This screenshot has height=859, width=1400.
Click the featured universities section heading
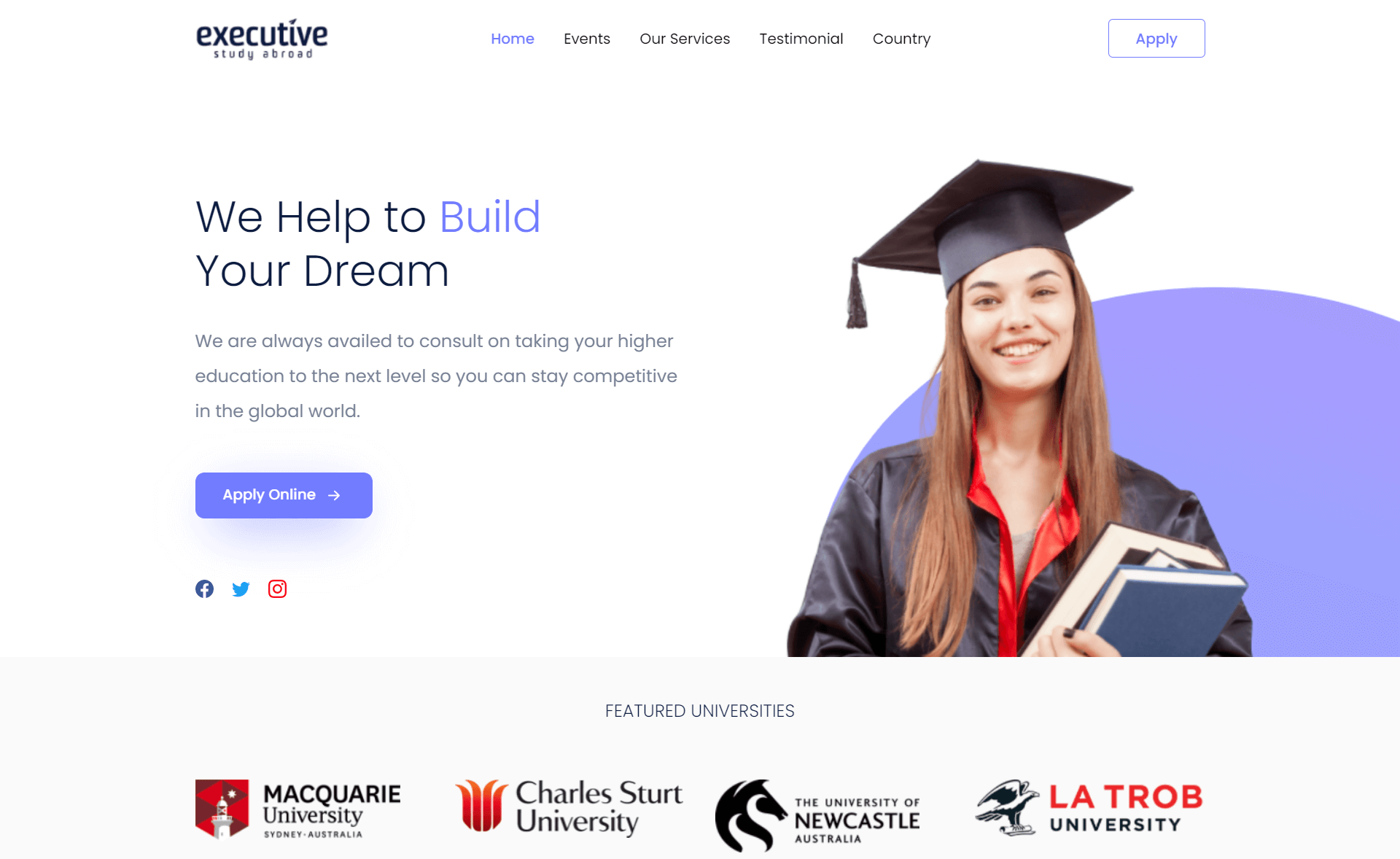coord(699,711)
